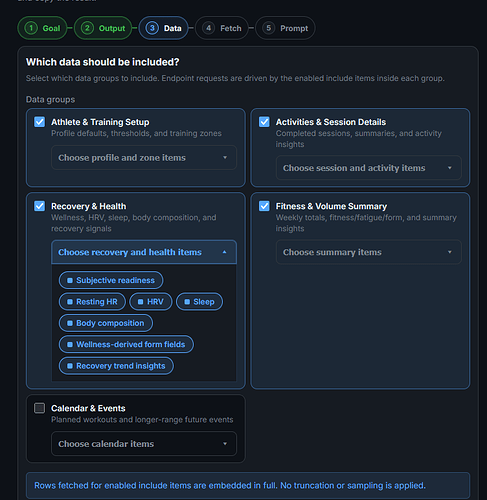Go to the Goal step
Viewport: 487px width, 500px height.
[x=42, y=28]
